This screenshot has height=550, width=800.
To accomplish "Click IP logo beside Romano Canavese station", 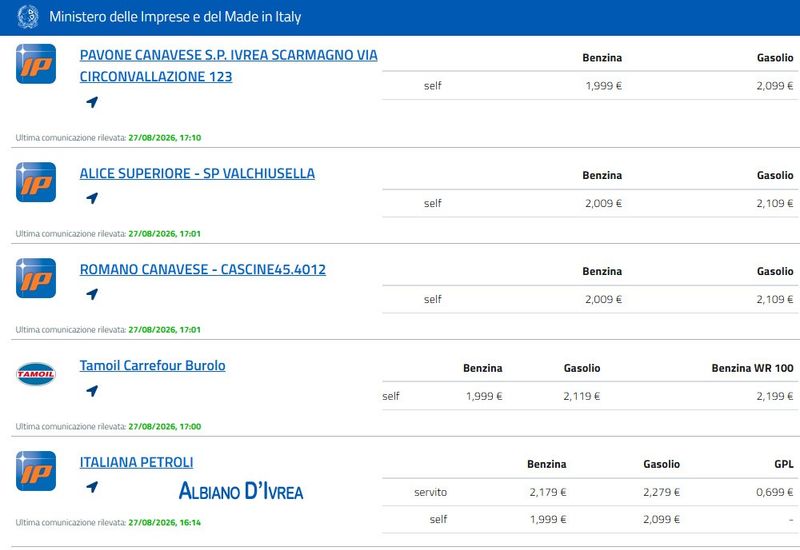I will pyautogui.click(x=36, y=278).
